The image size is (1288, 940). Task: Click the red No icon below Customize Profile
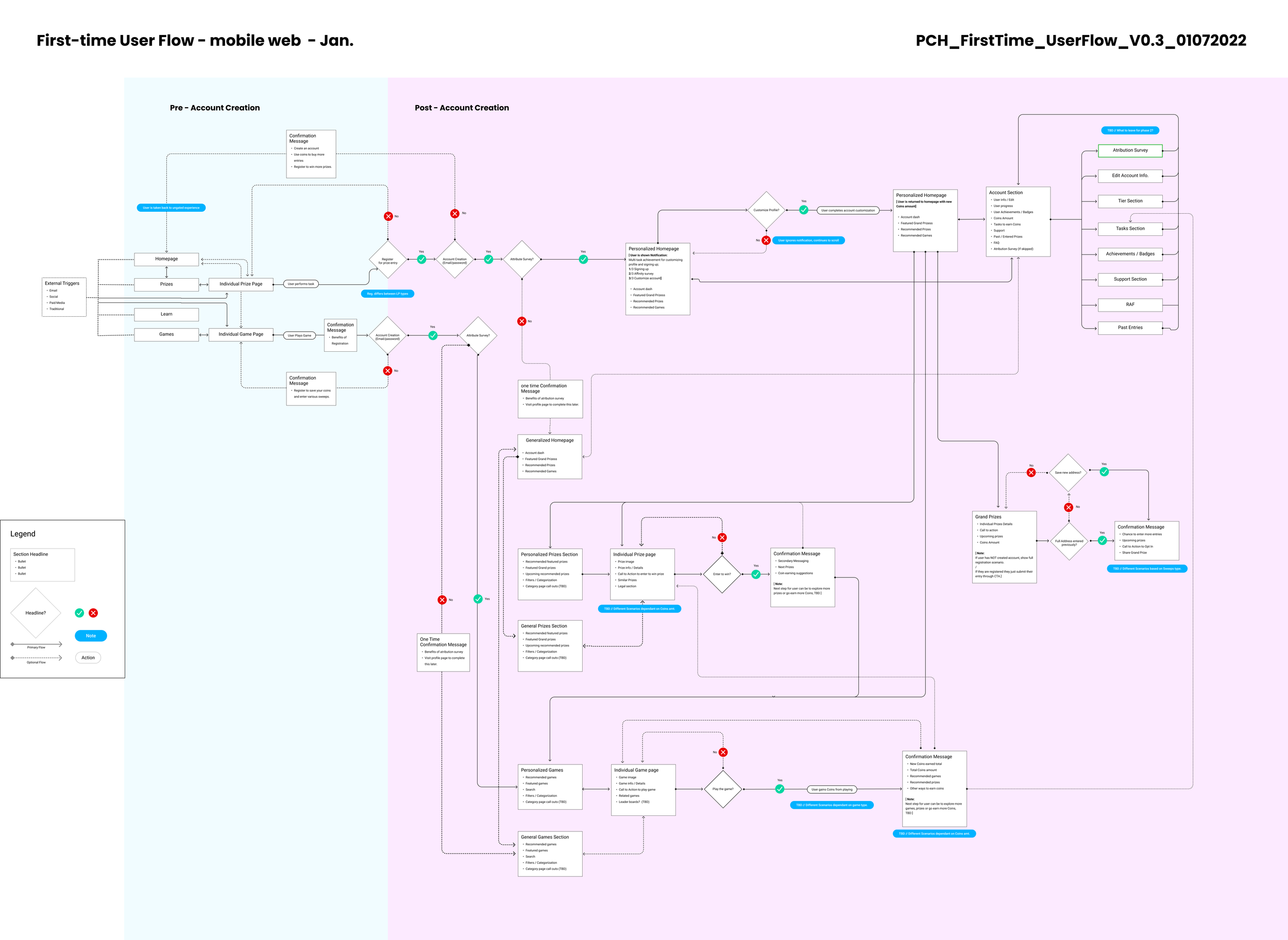coord(766,240)
